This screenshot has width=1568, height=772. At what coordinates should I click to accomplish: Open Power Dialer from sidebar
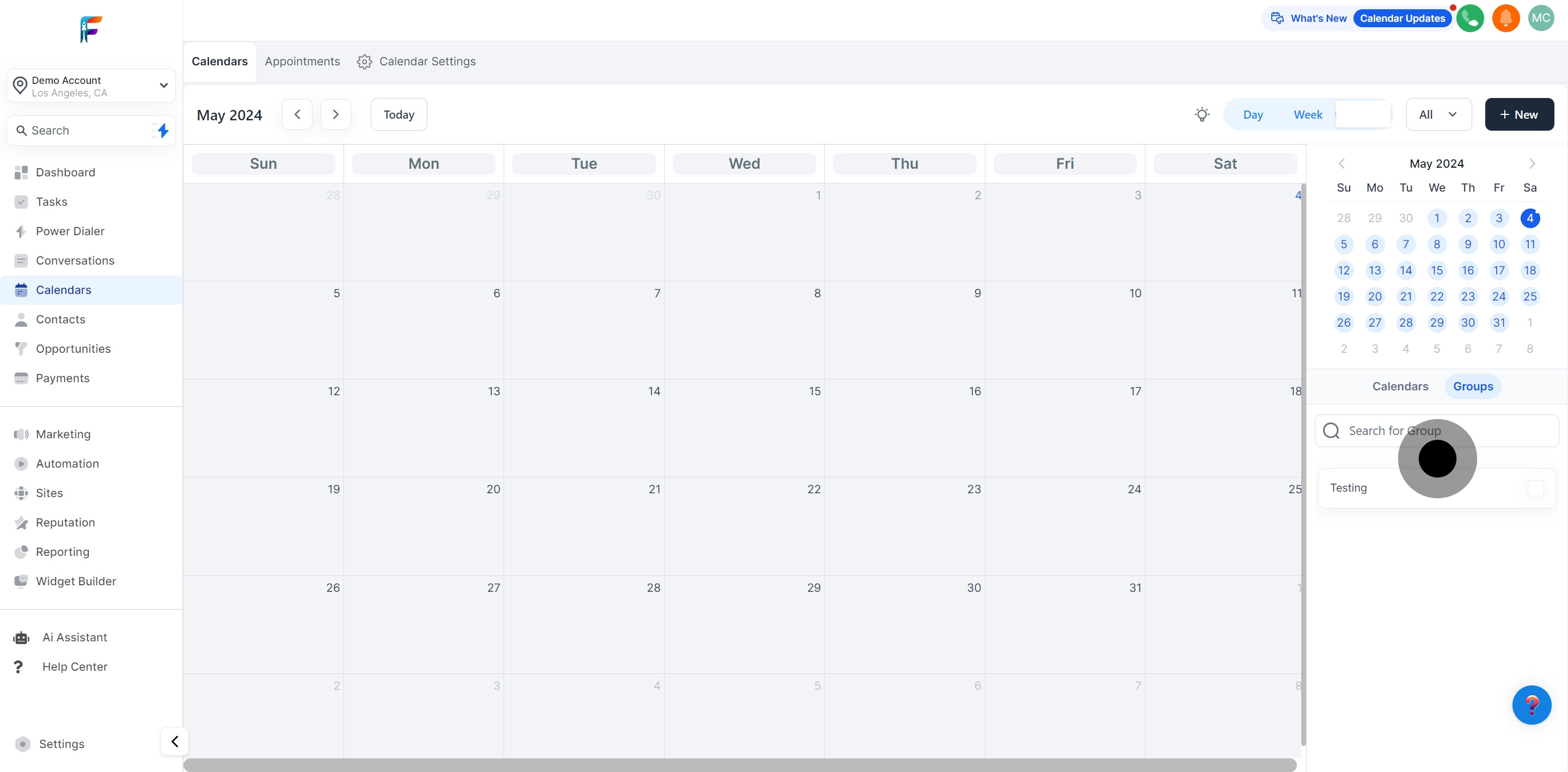(x=70, y=231)
